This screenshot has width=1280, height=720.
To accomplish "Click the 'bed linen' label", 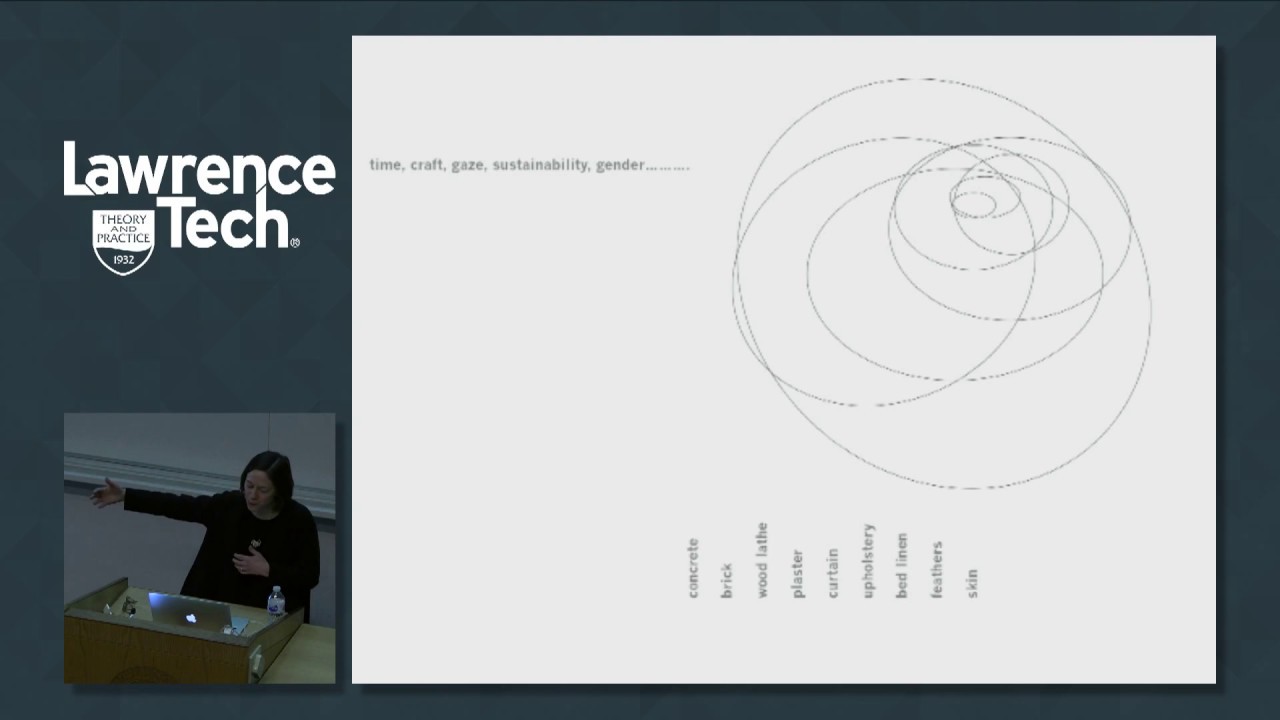I will (902, 566).
